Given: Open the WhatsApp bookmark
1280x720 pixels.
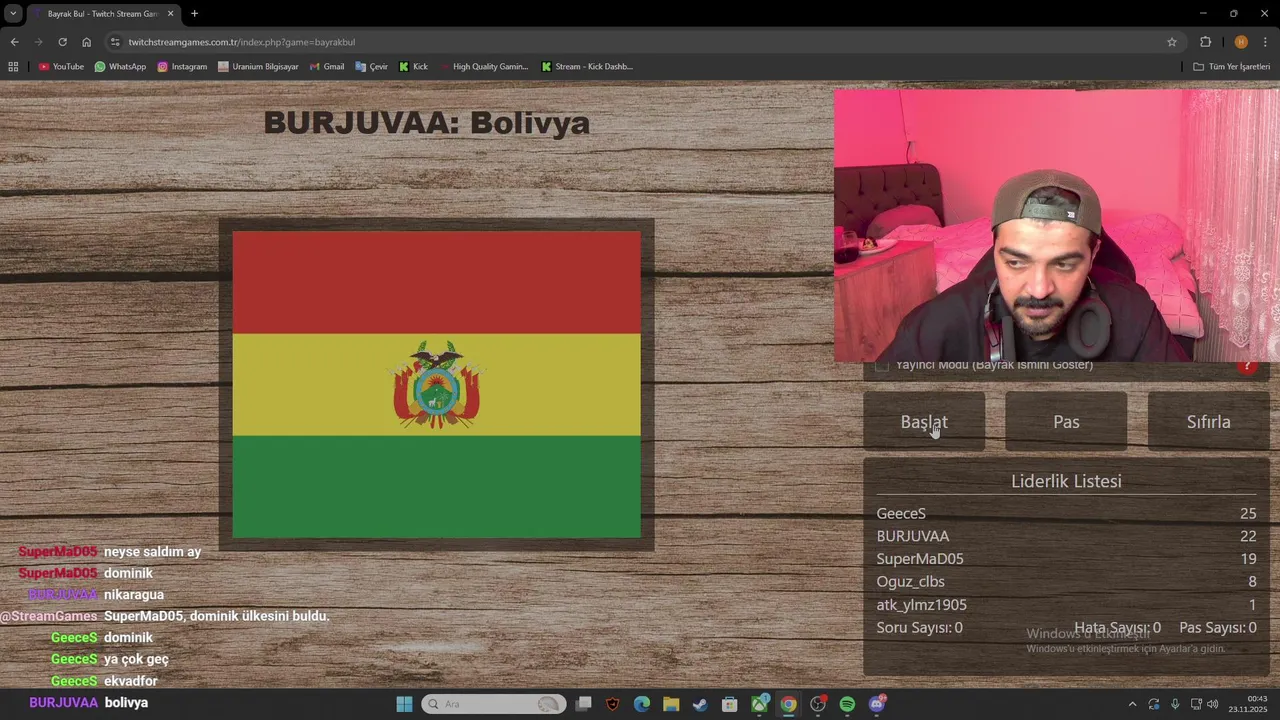Looking at the screenshot, I should tap(120, 67).
